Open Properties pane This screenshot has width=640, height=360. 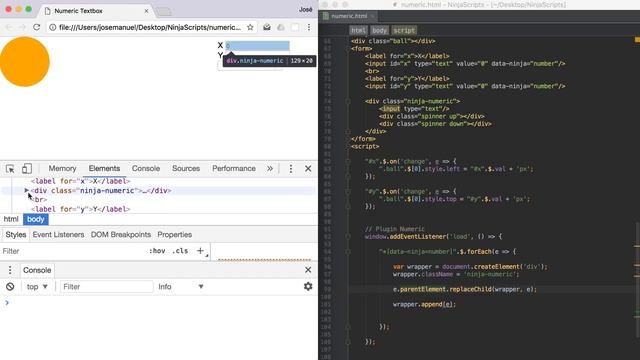click(x=175, y=235)
